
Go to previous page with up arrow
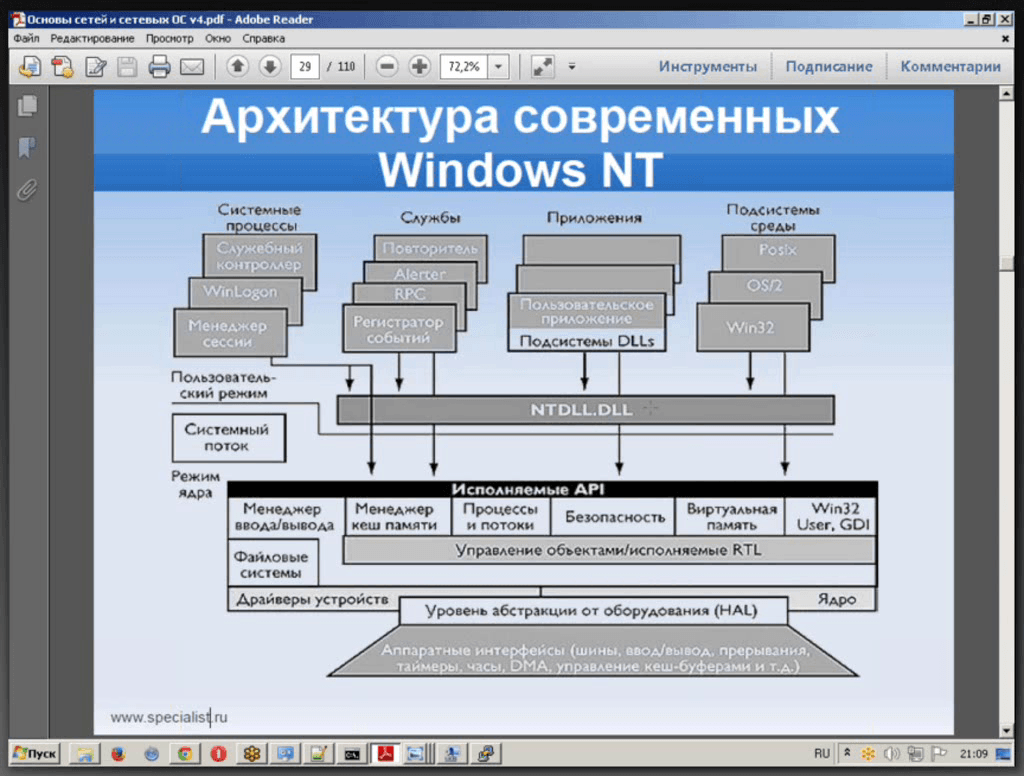click(238, 66)
